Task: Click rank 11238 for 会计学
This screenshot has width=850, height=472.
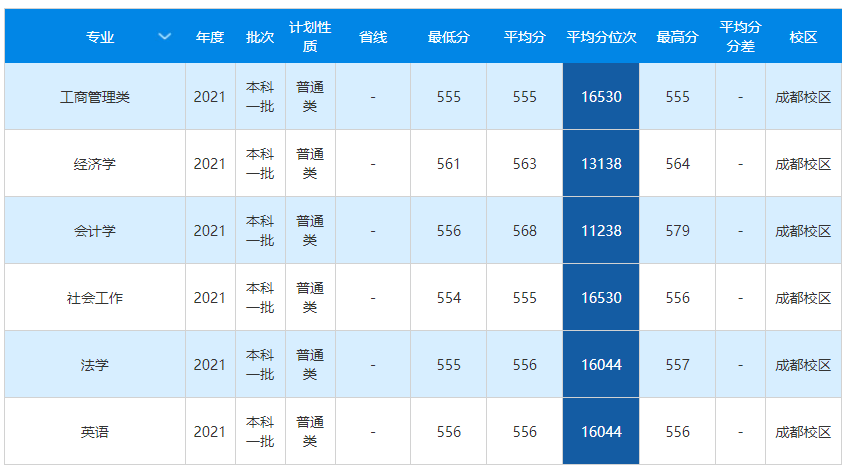Action: (x=601, y=231)
